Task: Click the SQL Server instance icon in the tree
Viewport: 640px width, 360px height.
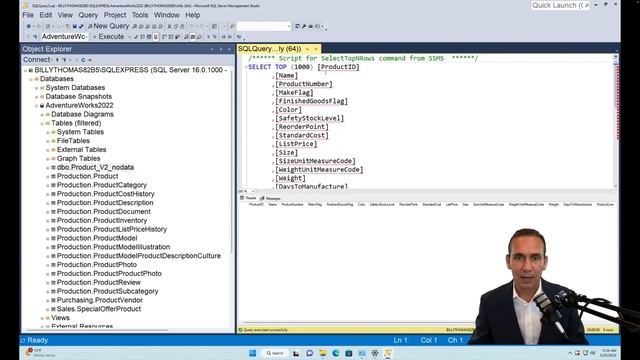Action: click(31, 70)
